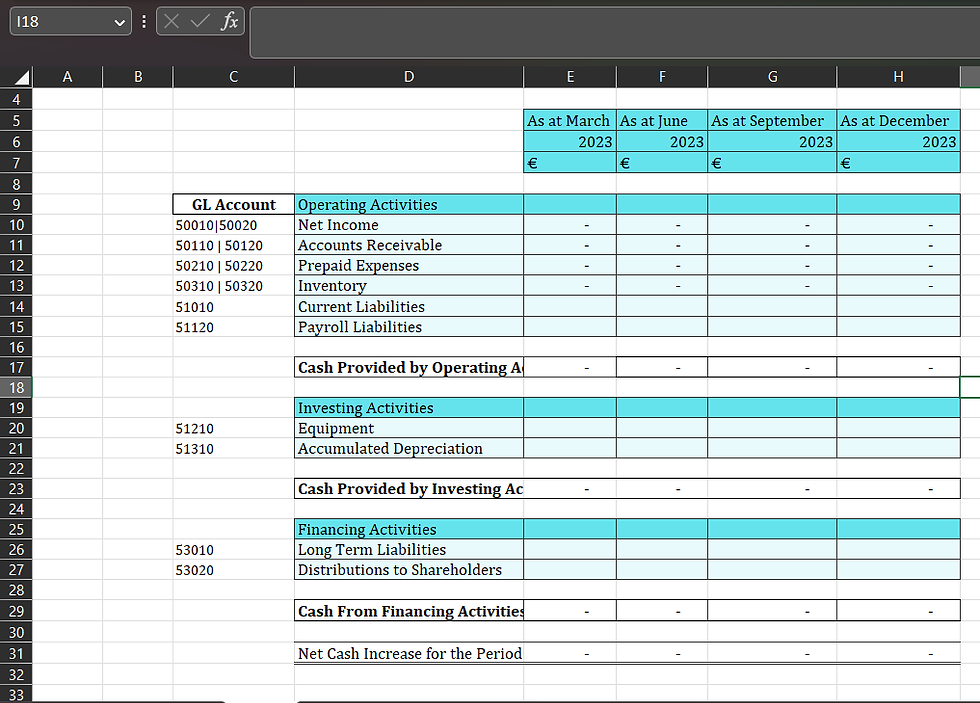Select the 'Equipment' cell

(409, 428)
